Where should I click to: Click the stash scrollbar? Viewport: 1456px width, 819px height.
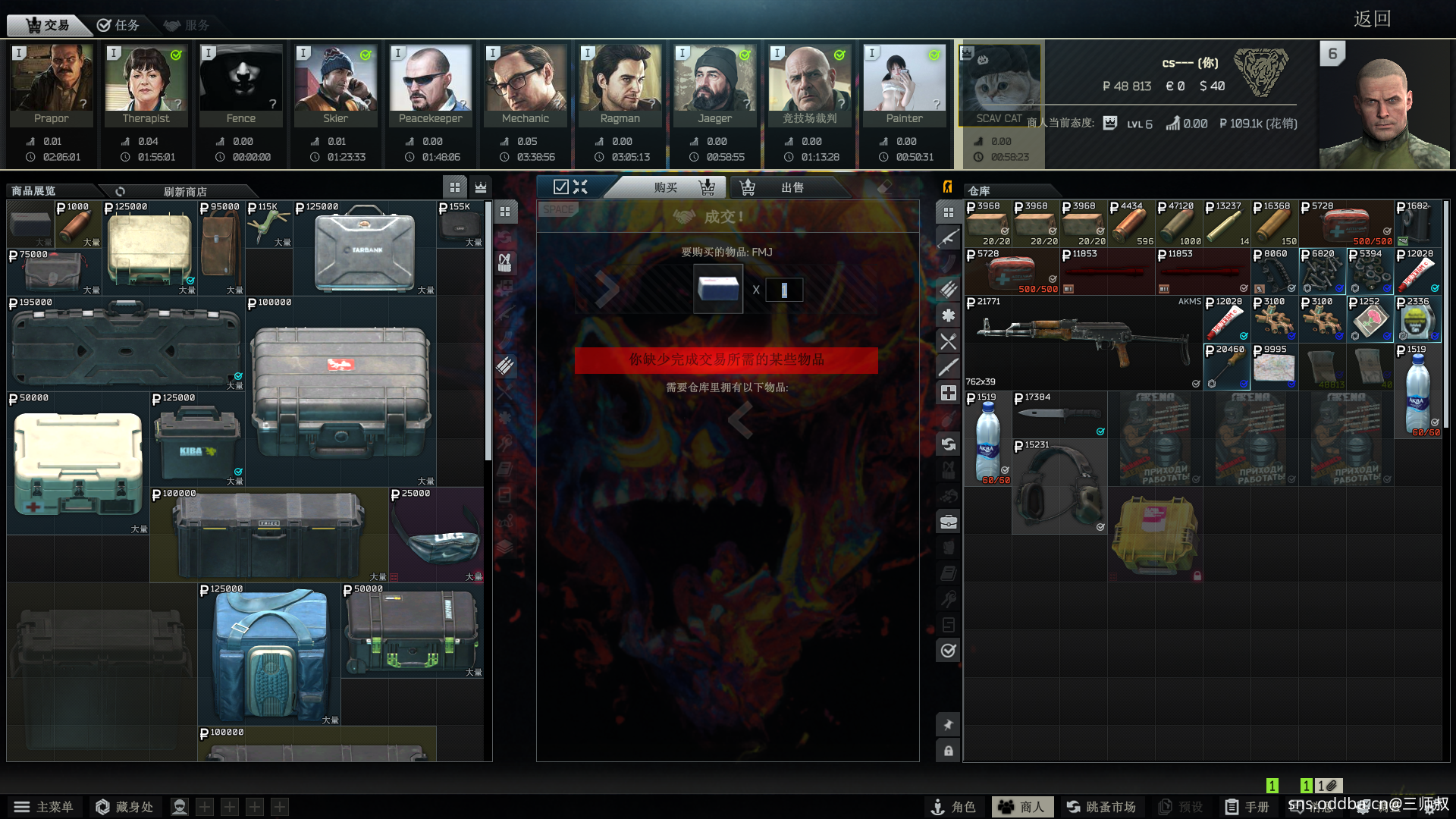point(1446,315)
